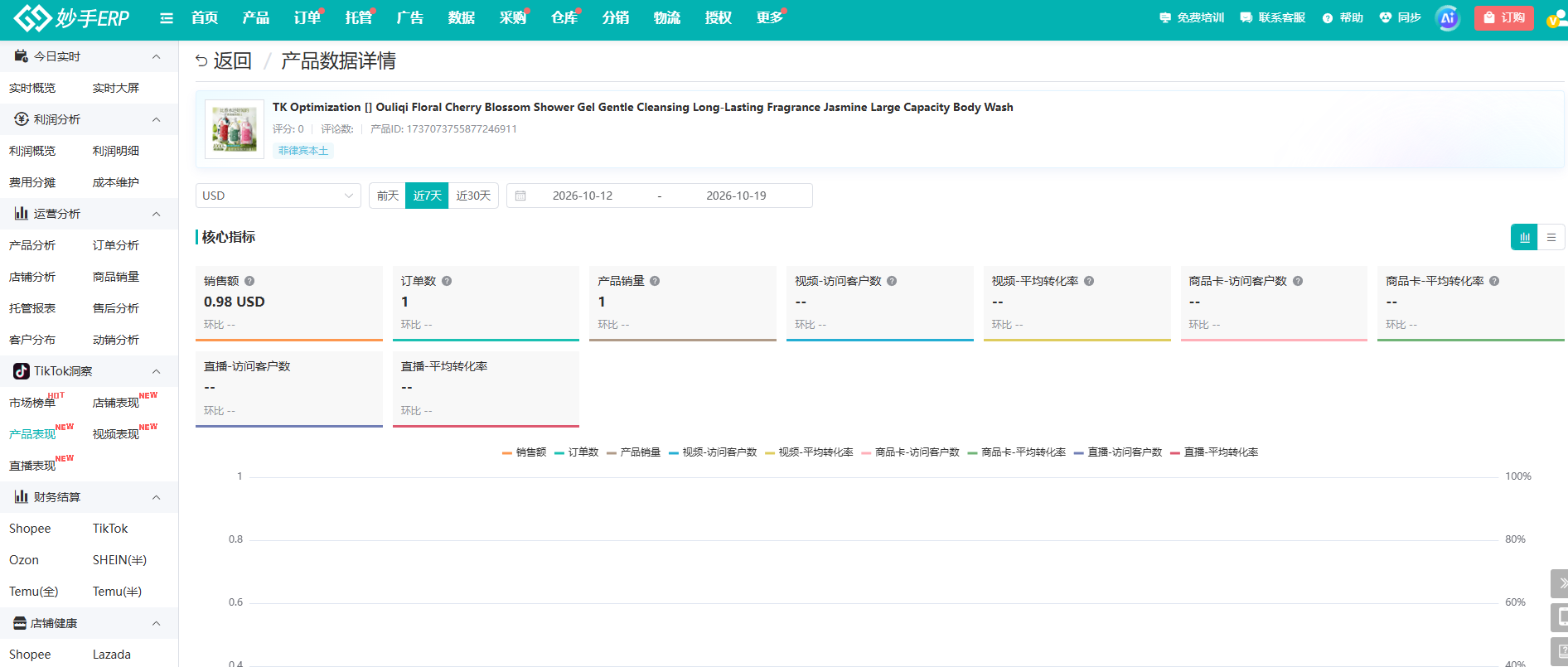Open 视频-访问客户数 help icon
The image size is (1568, 667).
892,281
